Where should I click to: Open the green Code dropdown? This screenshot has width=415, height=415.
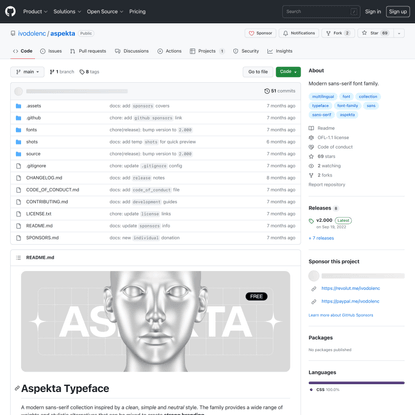[288, 72]
